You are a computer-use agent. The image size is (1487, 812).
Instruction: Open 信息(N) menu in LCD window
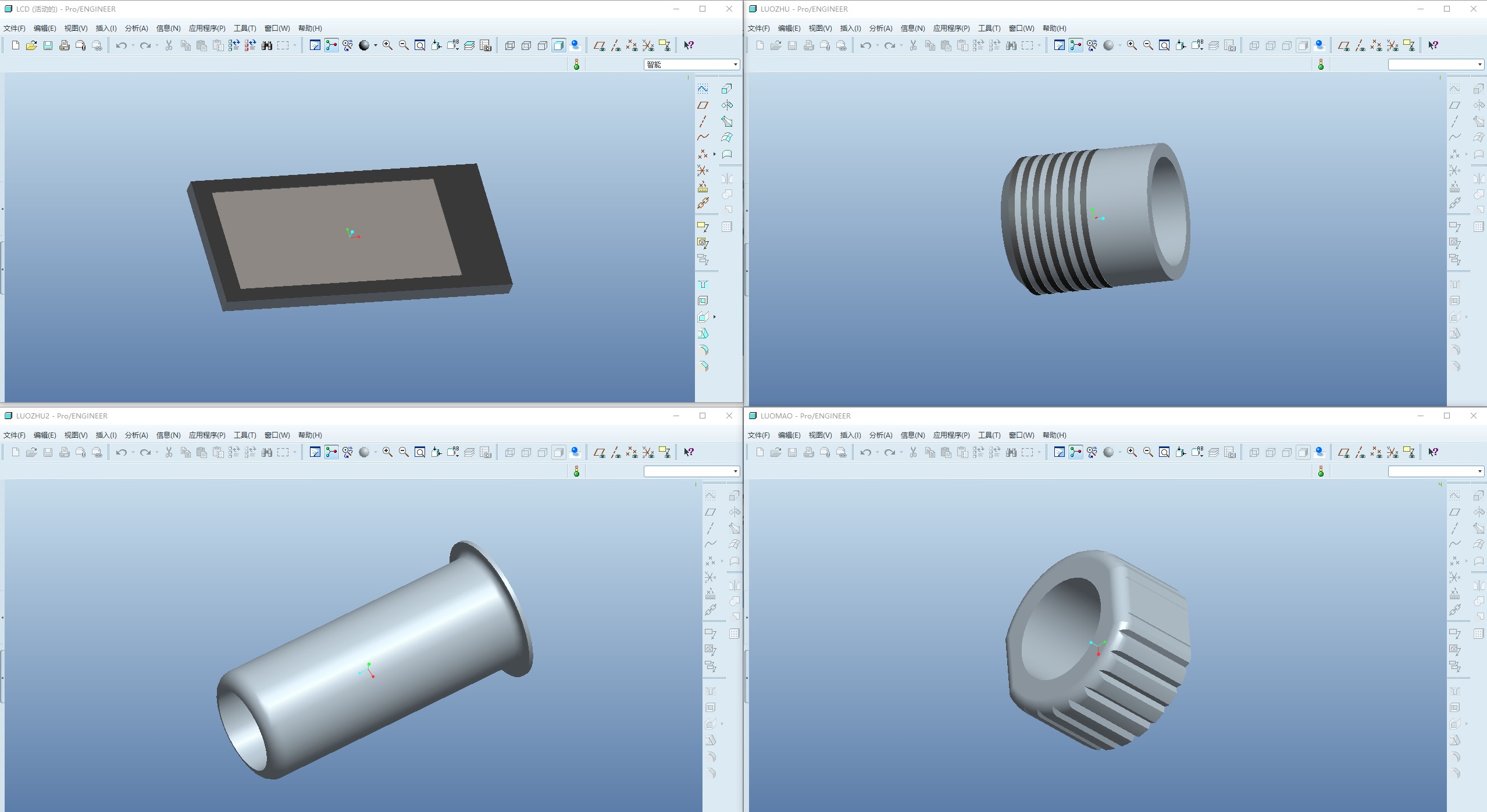click(169, 28)
